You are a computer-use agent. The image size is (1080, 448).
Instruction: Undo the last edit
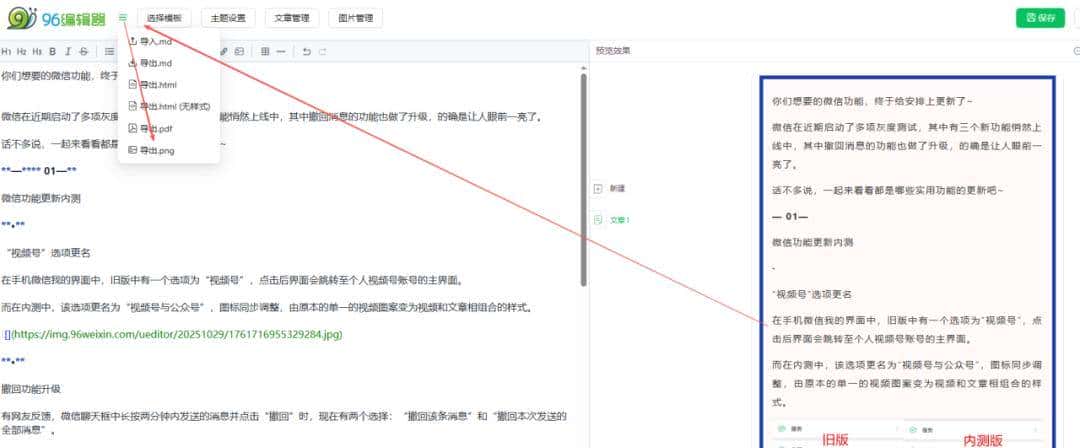pos(307,52)
